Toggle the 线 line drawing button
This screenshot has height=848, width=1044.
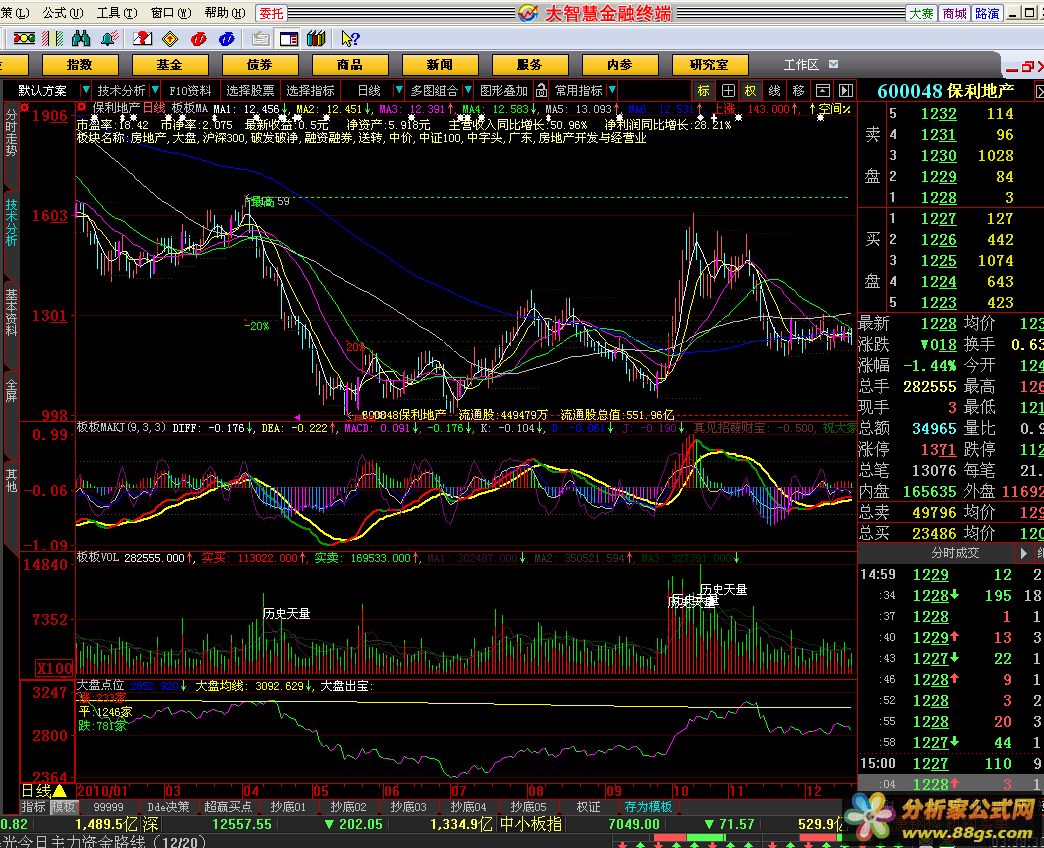774,91
